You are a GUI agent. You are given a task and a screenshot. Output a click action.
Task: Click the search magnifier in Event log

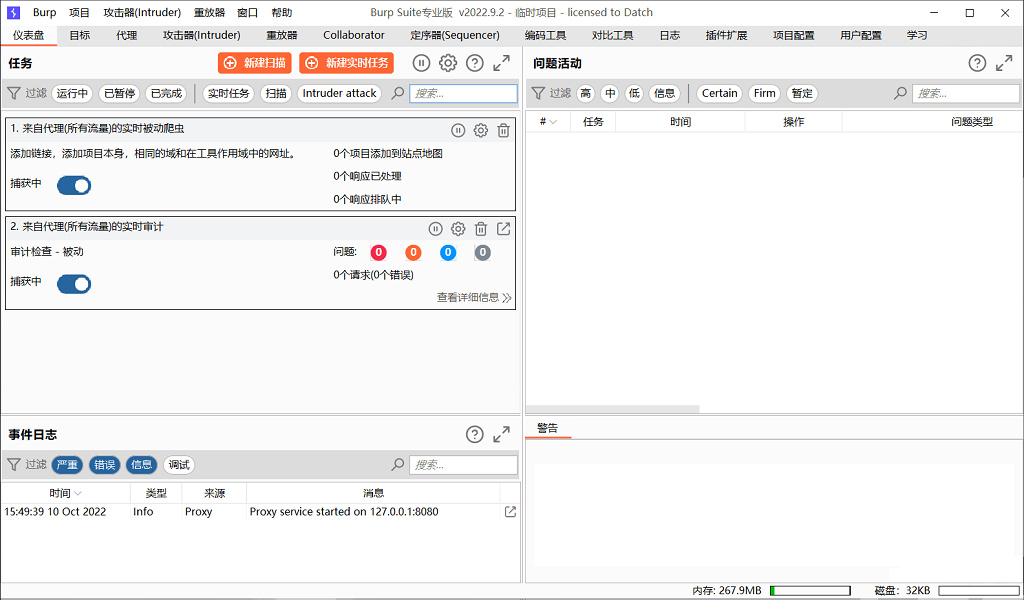[398, 465]
